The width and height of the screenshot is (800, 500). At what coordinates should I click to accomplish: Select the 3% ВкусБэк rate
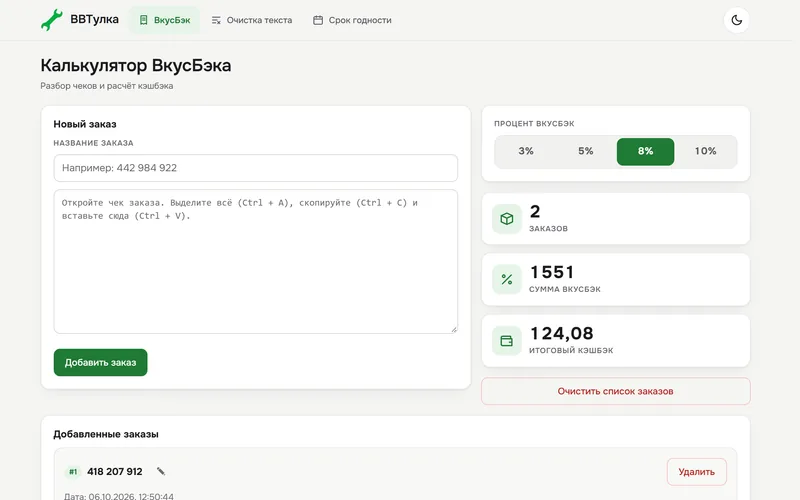526,151
